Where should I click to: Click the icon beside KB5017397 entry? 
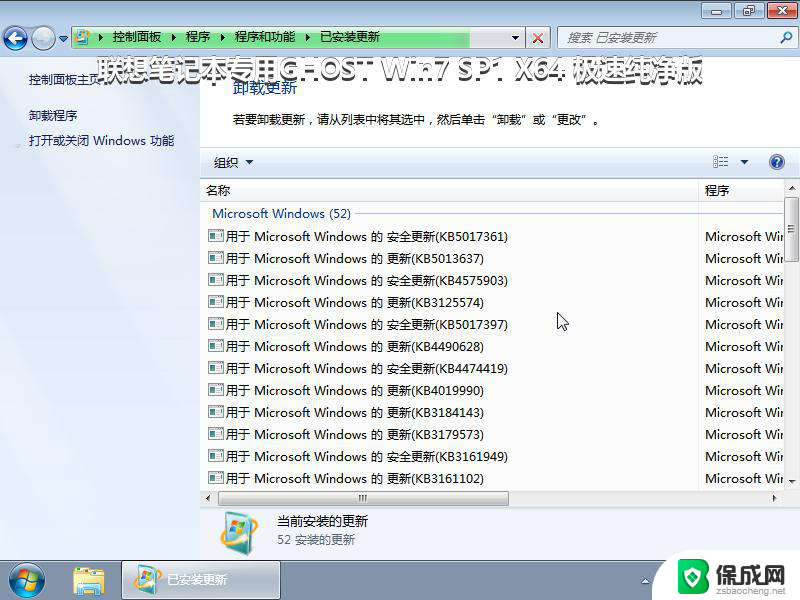click(x=216, y=323)
